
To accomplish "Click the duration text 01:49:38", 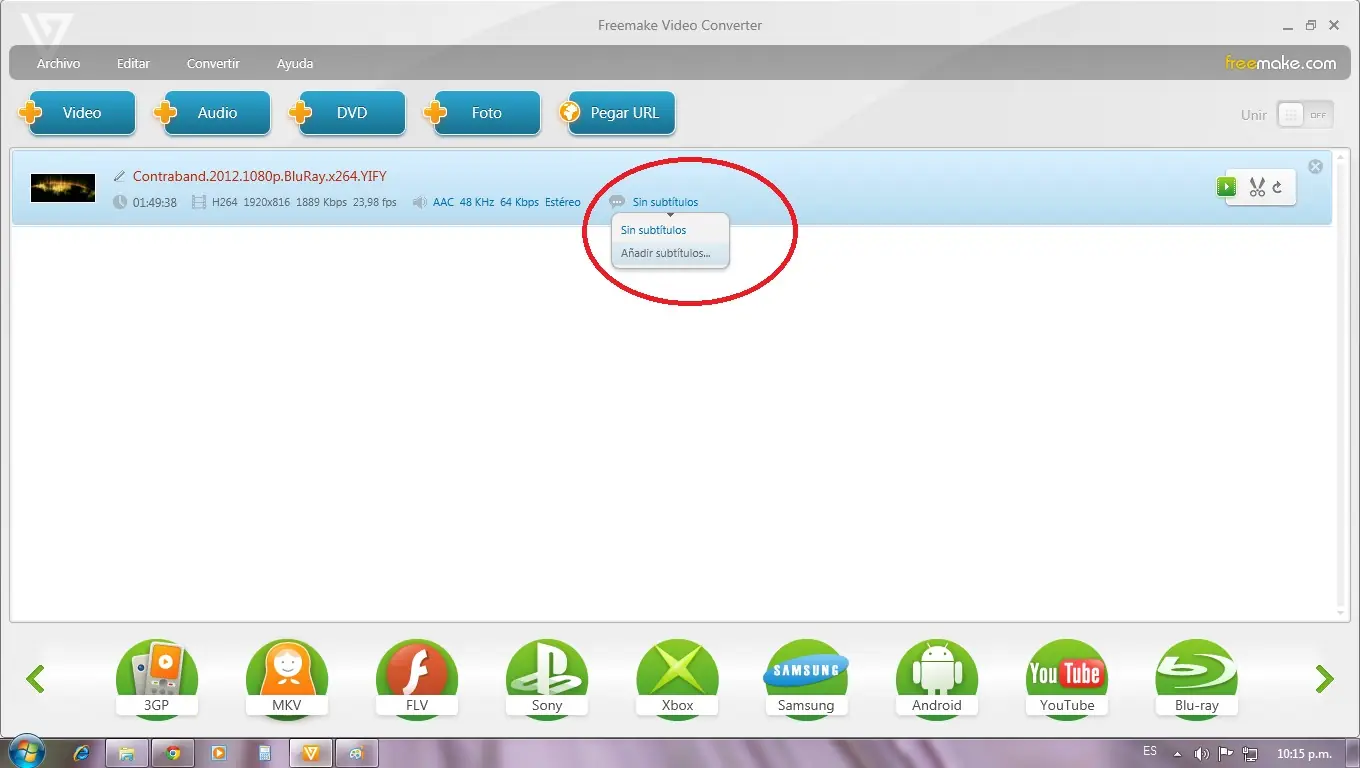I will tap(155, 202).
